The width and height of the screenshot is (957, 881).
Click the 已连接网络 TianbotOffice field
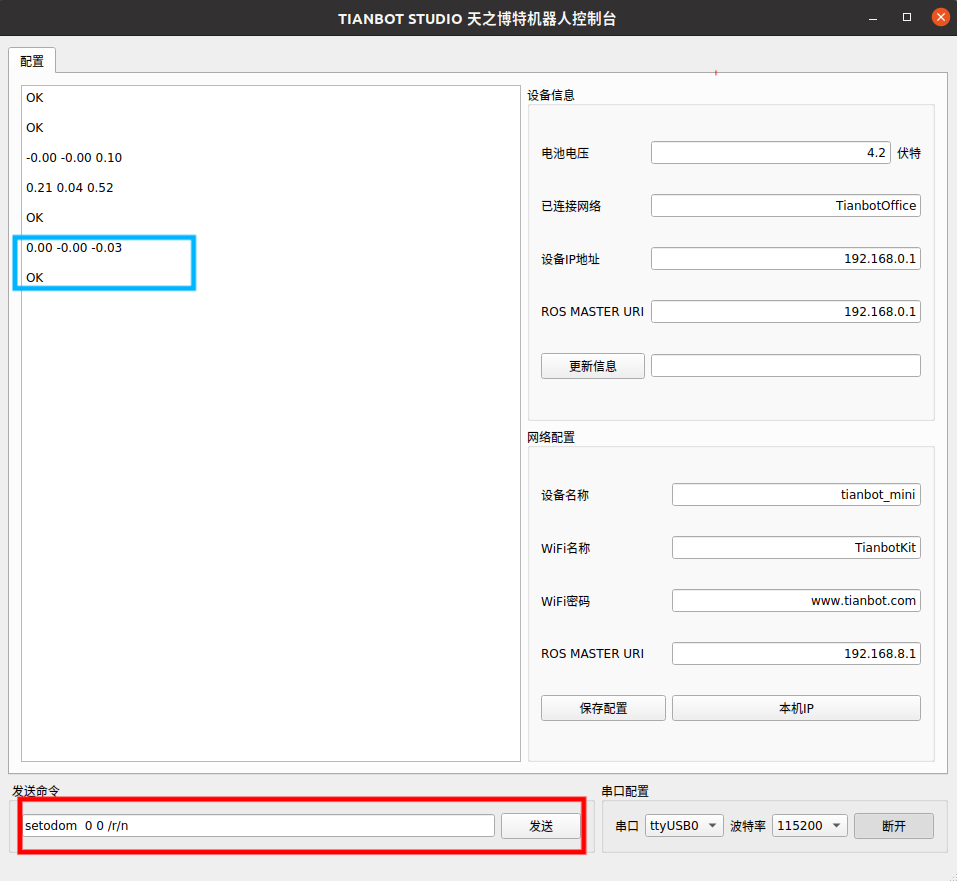tap(784, 206)
